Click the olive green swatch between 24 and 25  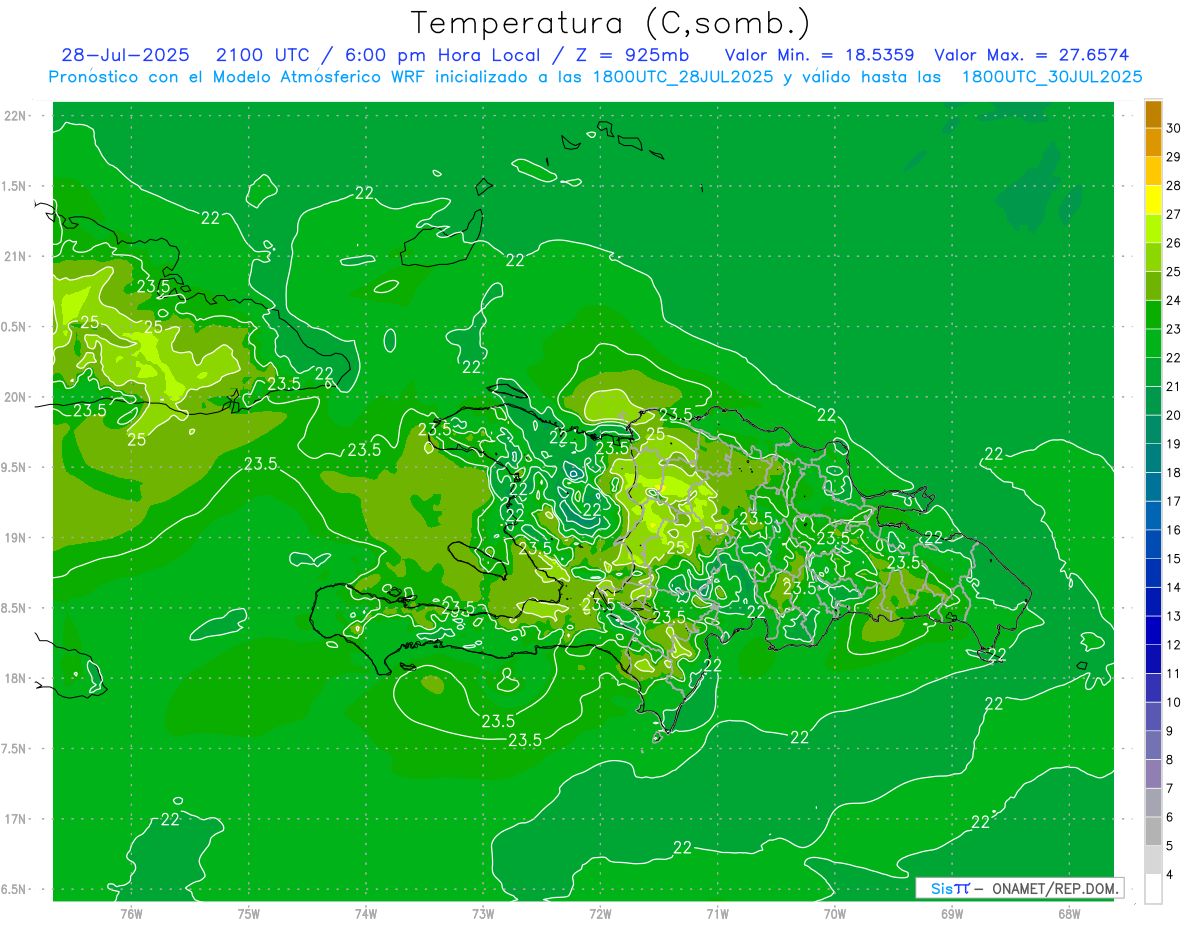click(x=1153, y=287)
